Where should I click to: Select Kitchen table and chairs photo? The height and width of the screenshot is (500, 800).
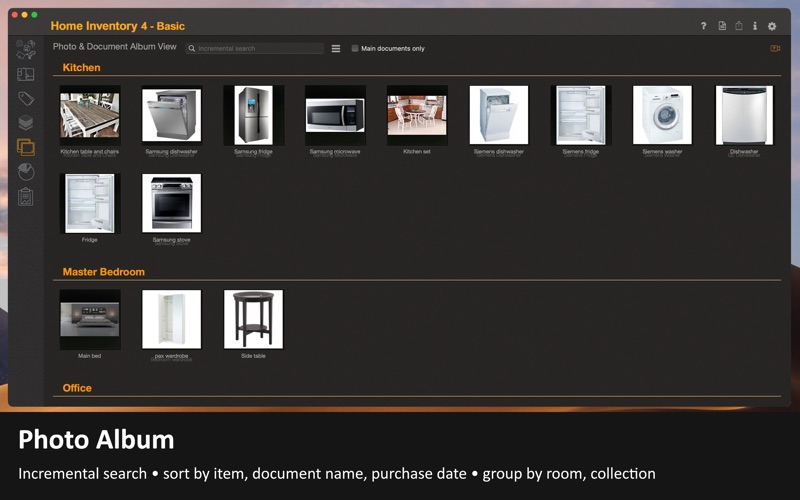tap(90, 115)
